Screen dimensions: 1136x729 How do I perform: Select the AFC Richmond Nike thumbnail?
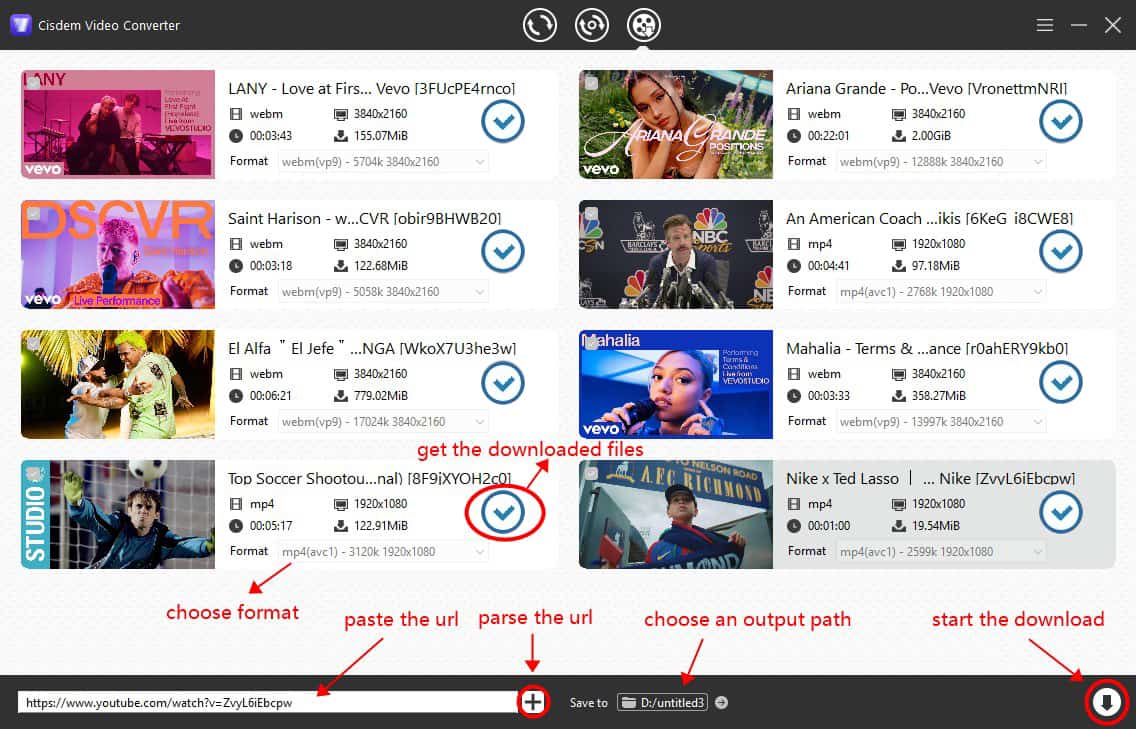[x=676, y=515]
